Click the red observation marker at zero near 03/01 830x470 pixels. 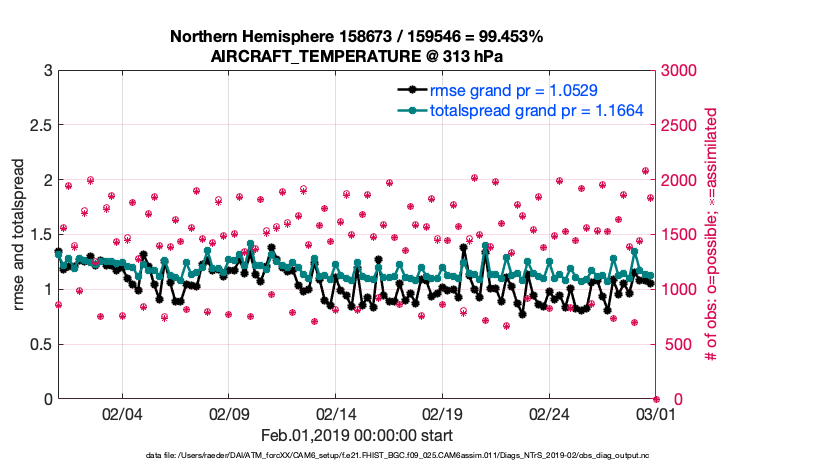click(655, 399)
